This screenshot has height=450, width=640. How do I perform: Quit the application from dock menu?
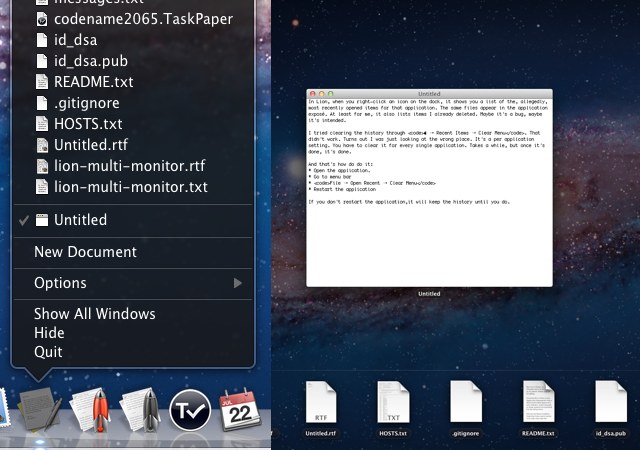(x=48, y=352)
